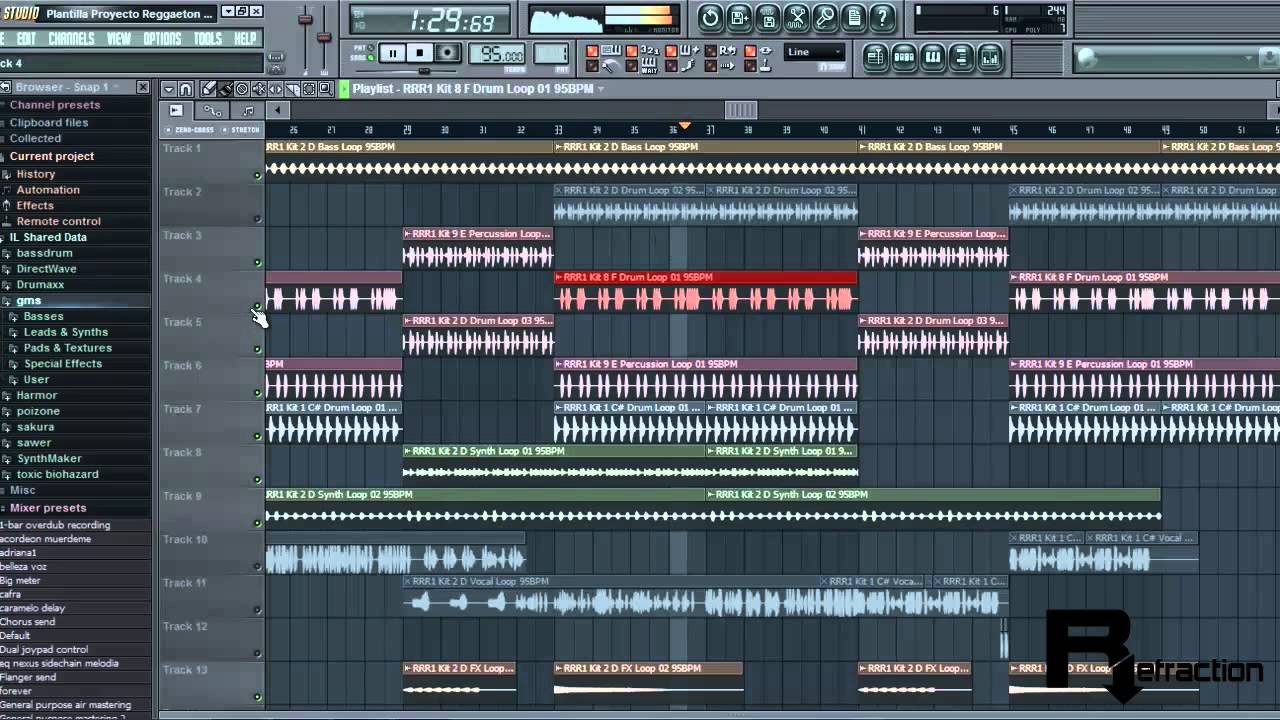Open the TOOLS menu
Image resolution: width=1280 pixels, height=720 pixels.
[x=207, y=39]
